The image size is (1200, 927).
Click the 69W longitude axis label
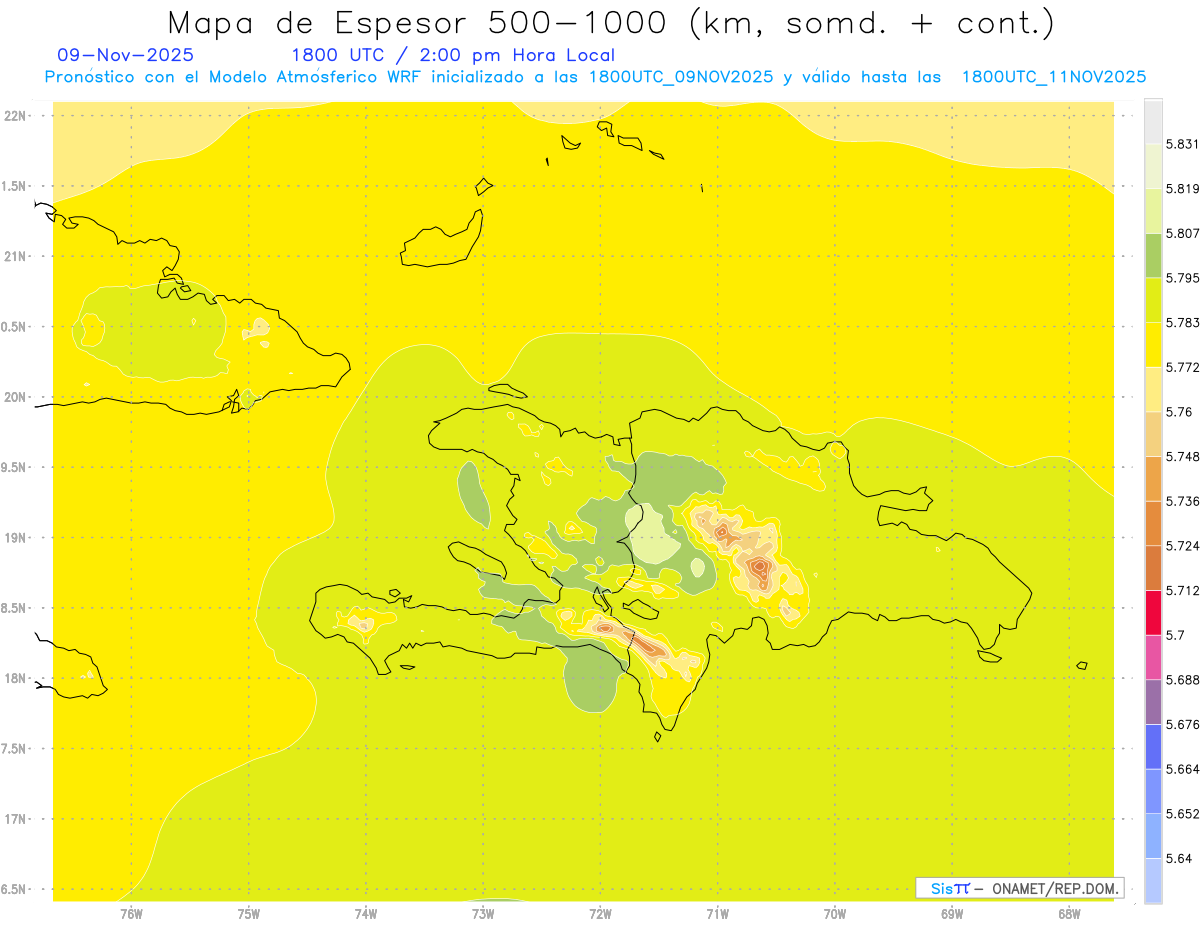952,914
